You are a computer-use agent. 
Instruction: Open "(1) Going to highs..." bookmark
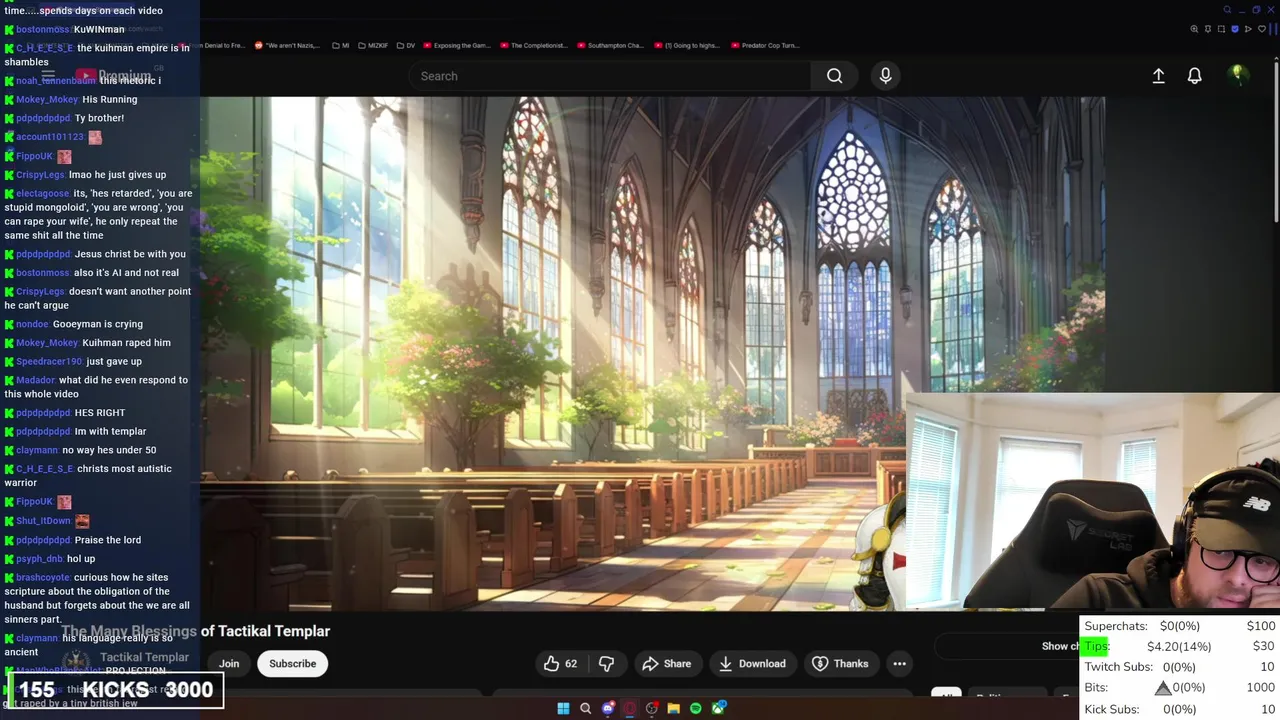687,45
